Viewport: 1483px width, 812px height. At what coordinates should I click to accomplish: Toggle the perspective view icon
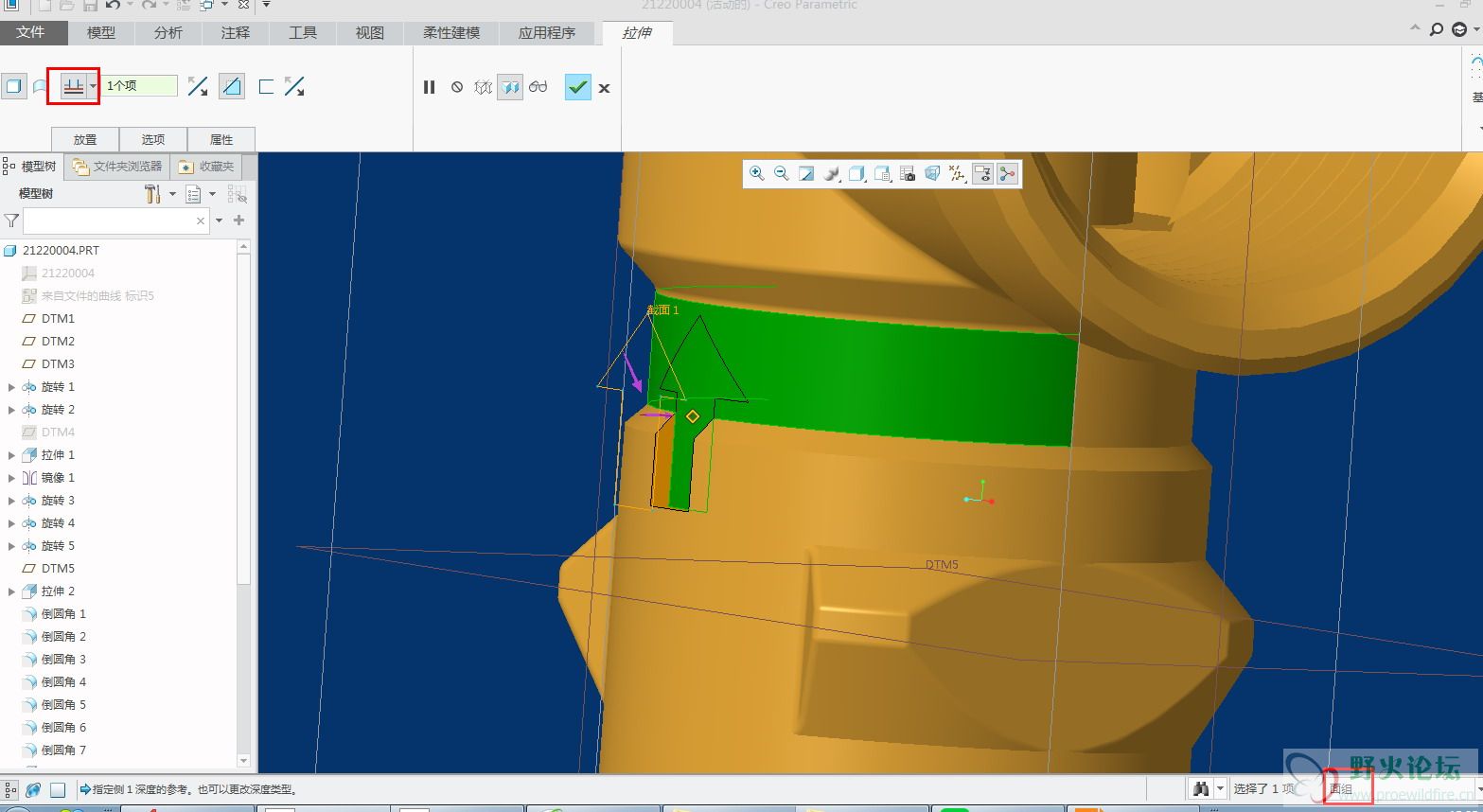coord(932,173)
